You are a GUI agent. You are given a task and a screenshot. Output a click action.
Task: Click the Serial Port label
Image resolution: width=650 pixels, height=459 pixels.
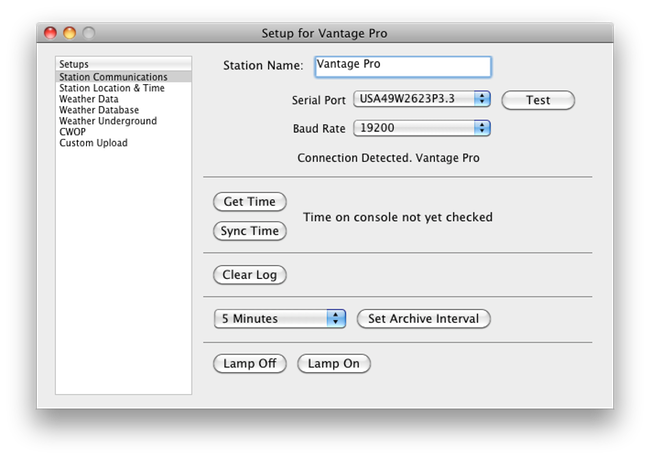(318, 100)
